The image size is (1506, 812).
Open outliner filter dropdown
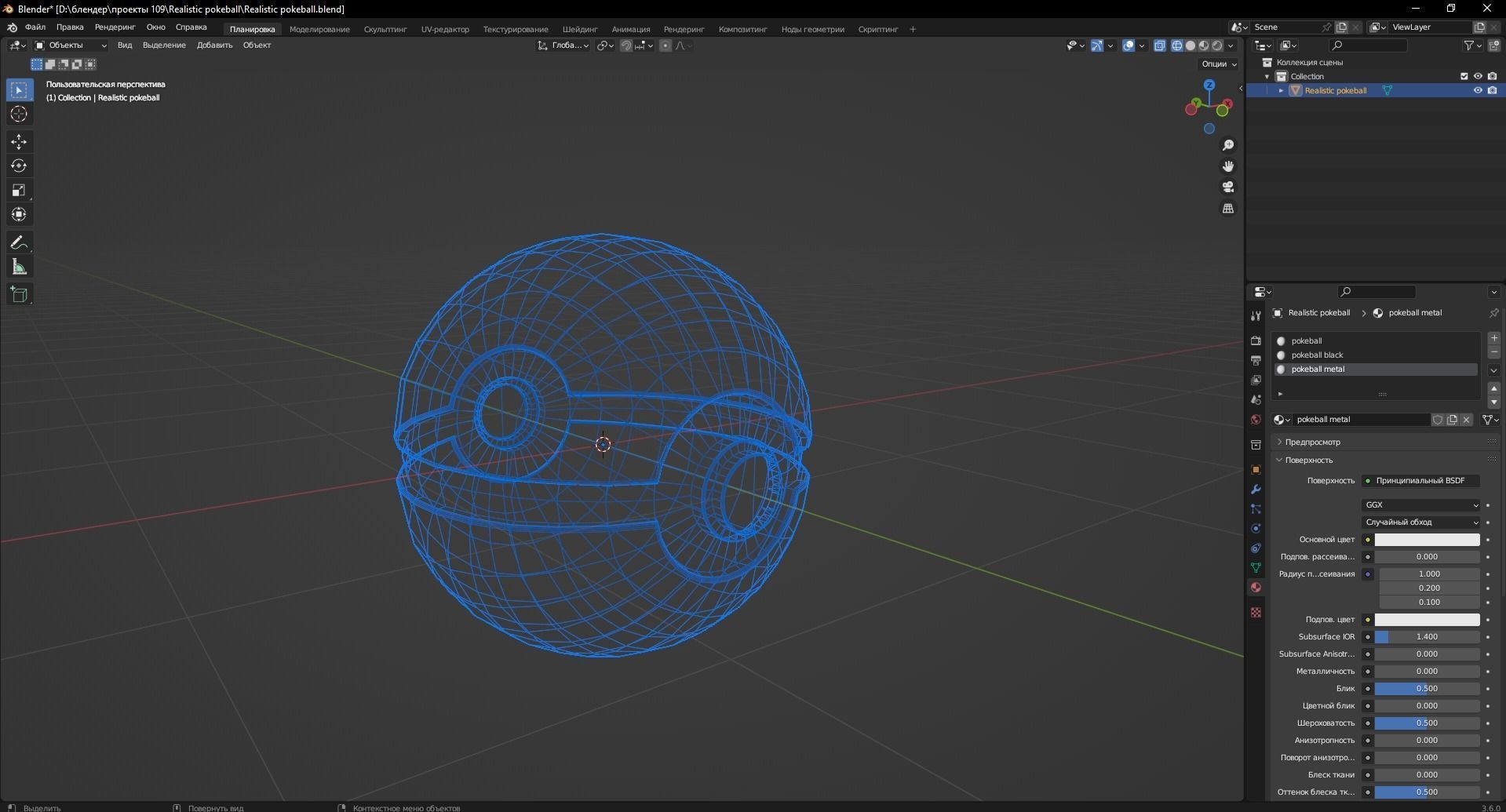[1472, 46]
